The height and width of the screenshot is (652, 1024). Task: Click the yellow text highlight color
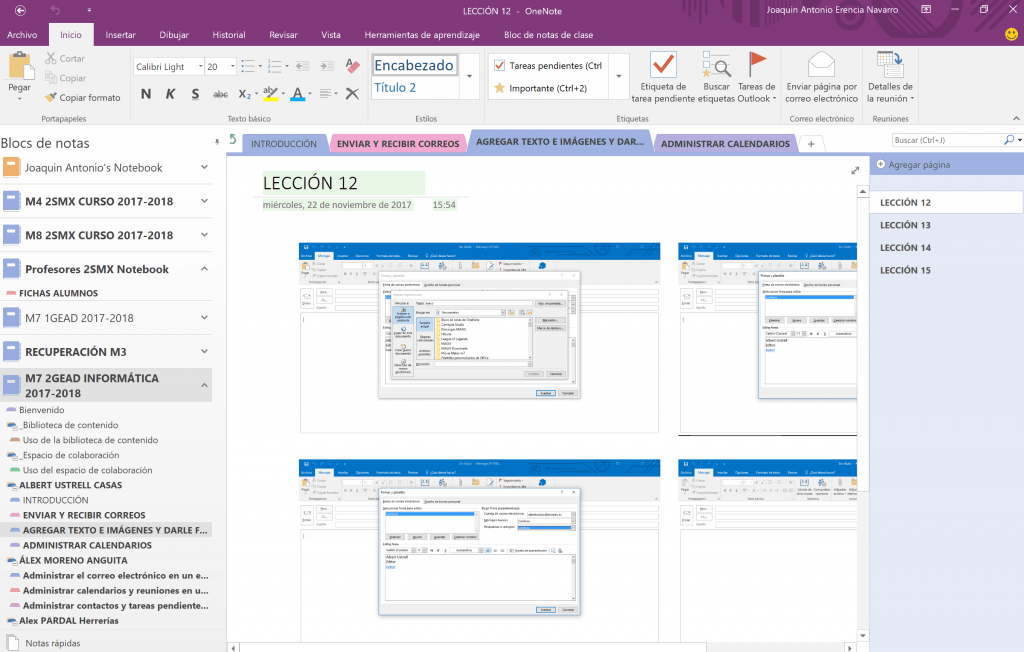(270, 94)
